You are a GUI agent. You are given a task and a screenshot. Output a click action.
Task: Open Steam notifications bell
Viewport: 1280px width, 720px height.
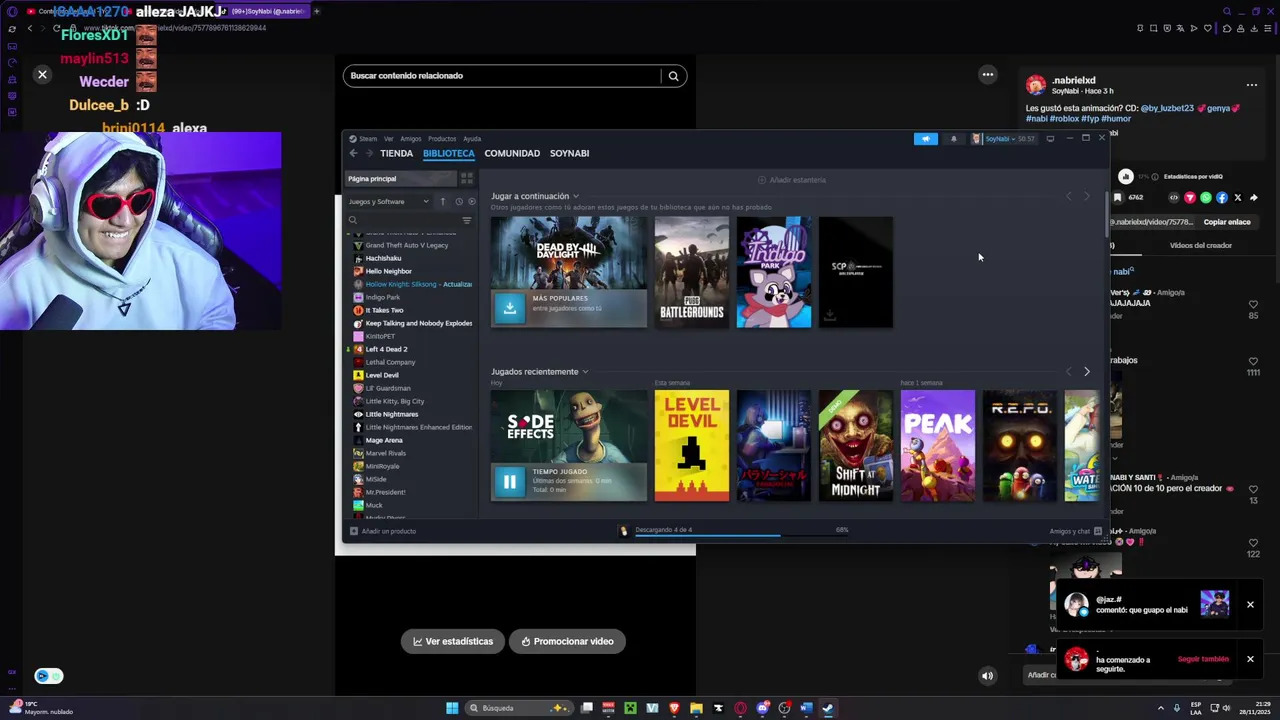click(x=953, y=139)
